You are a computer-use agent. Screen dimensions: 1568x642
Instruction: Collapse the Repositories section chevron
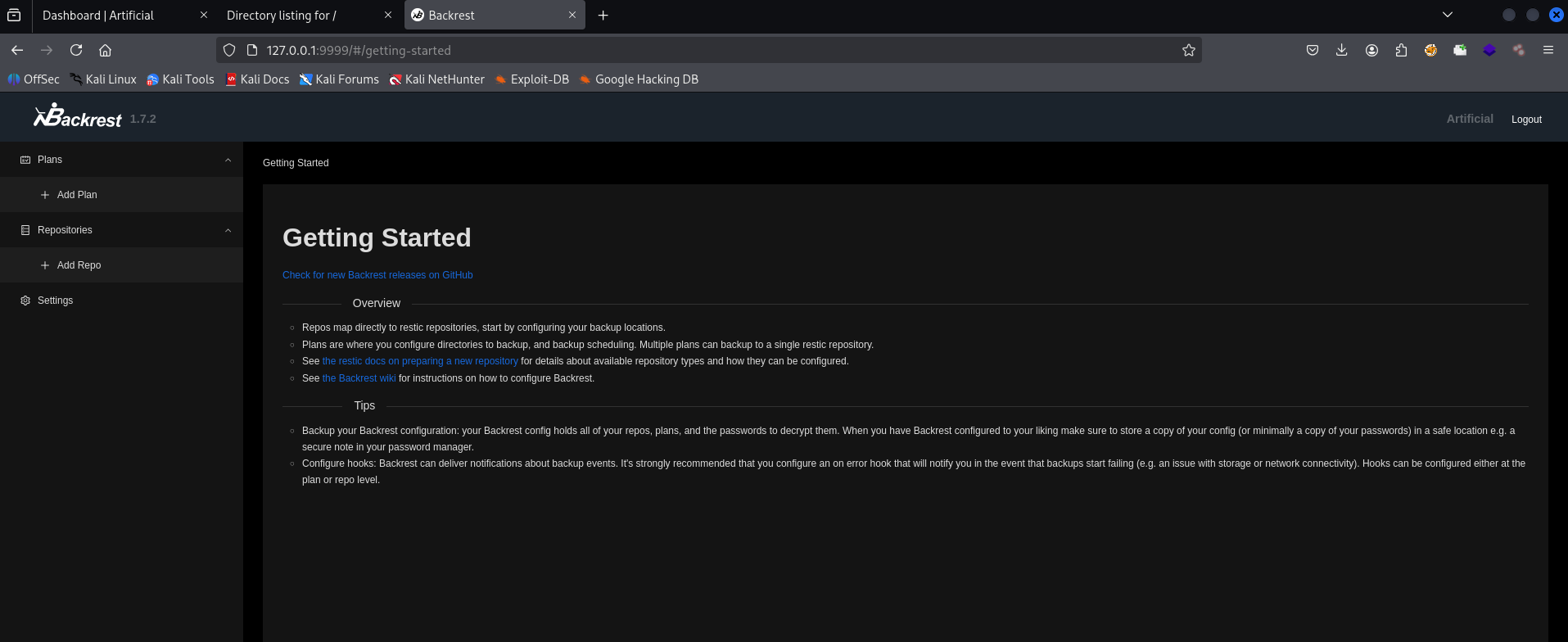point(228,230)
